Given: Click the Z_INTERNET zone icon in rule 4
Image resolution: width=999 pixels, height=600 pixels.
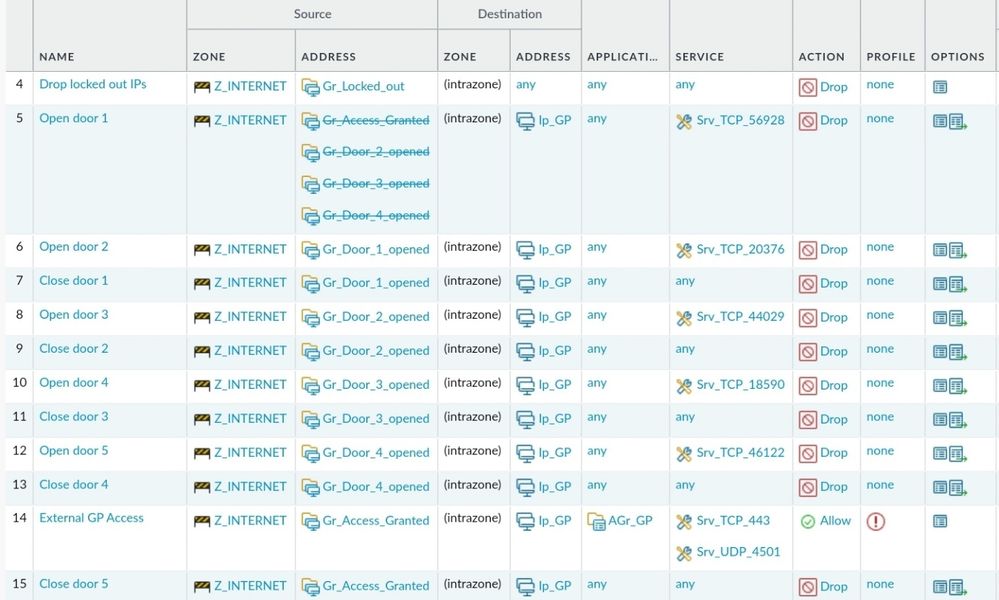Looking at the screenshot, I should [x=202, y=87].
